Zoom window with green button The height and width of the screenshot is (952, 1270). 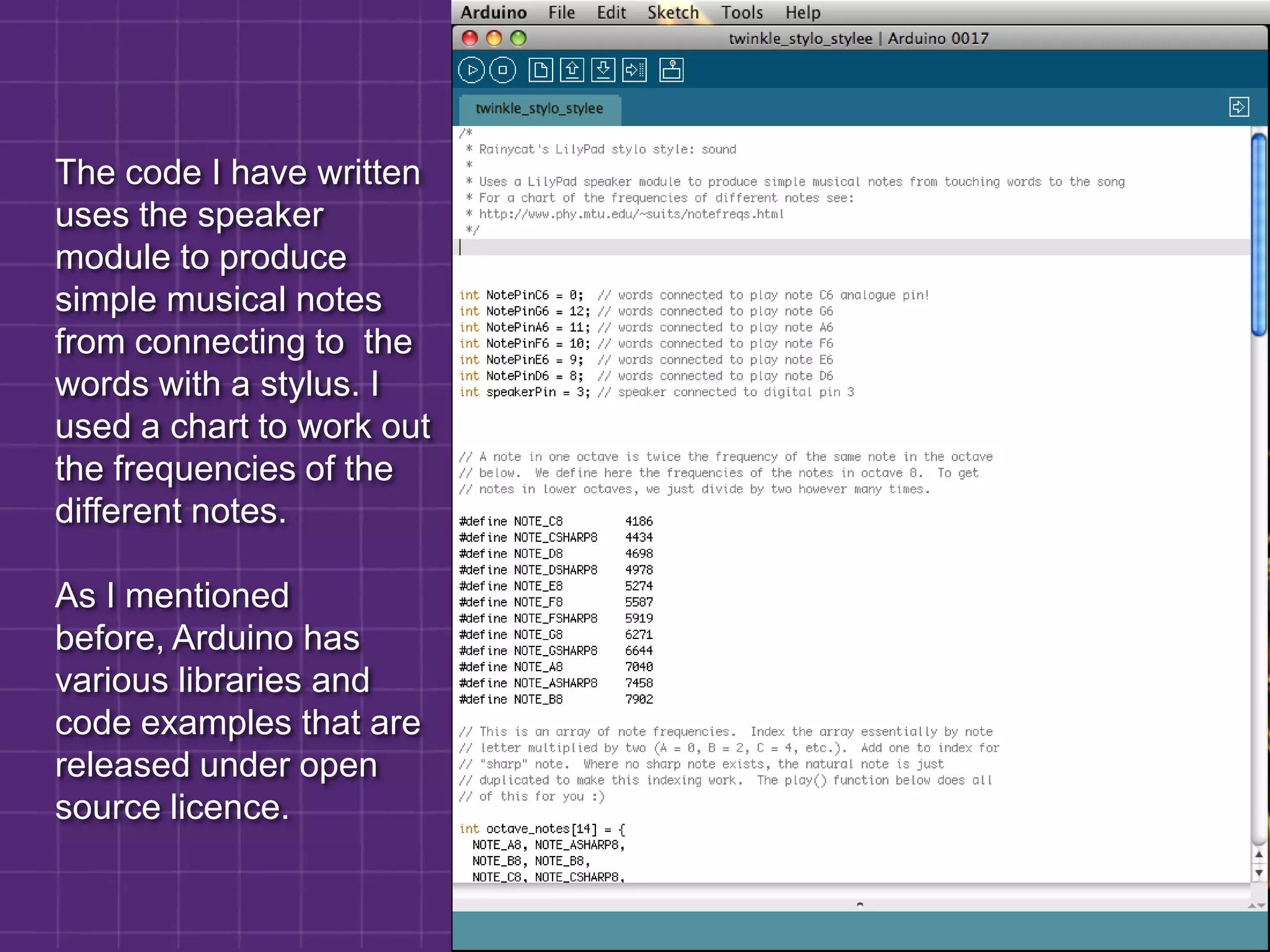(518, 38)
